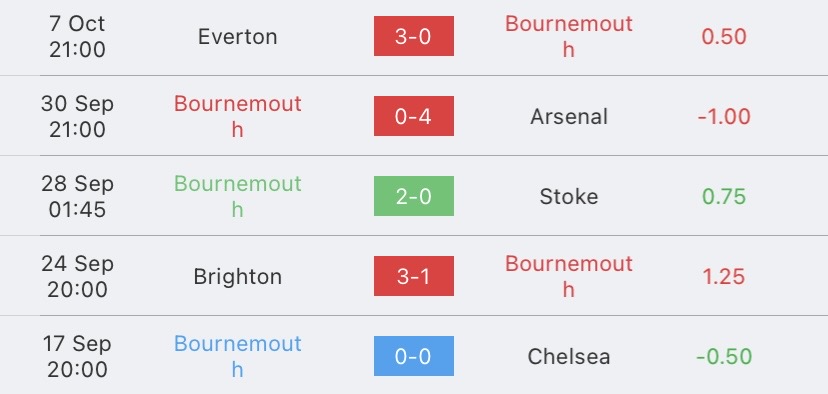Select Brighton team name
828x394 pixels.
(238, 277)
